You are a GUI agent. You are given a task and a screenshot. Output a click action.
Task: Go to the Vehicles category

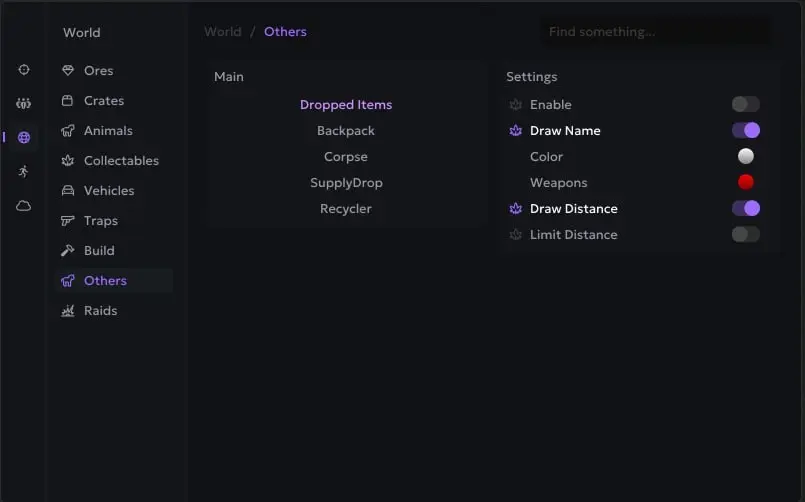click(108, 191)
